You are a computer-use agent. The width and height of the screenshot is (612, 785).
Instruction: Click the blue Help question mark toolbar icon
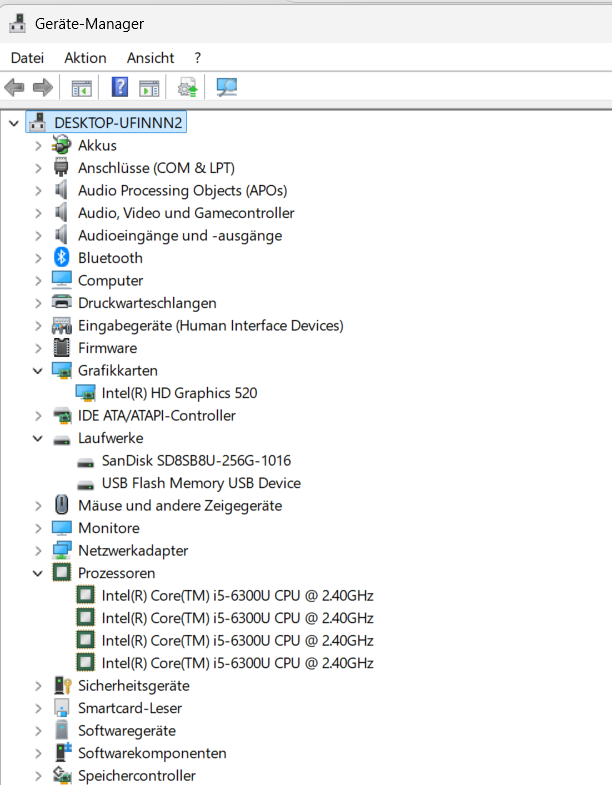[x=120, y=87]
